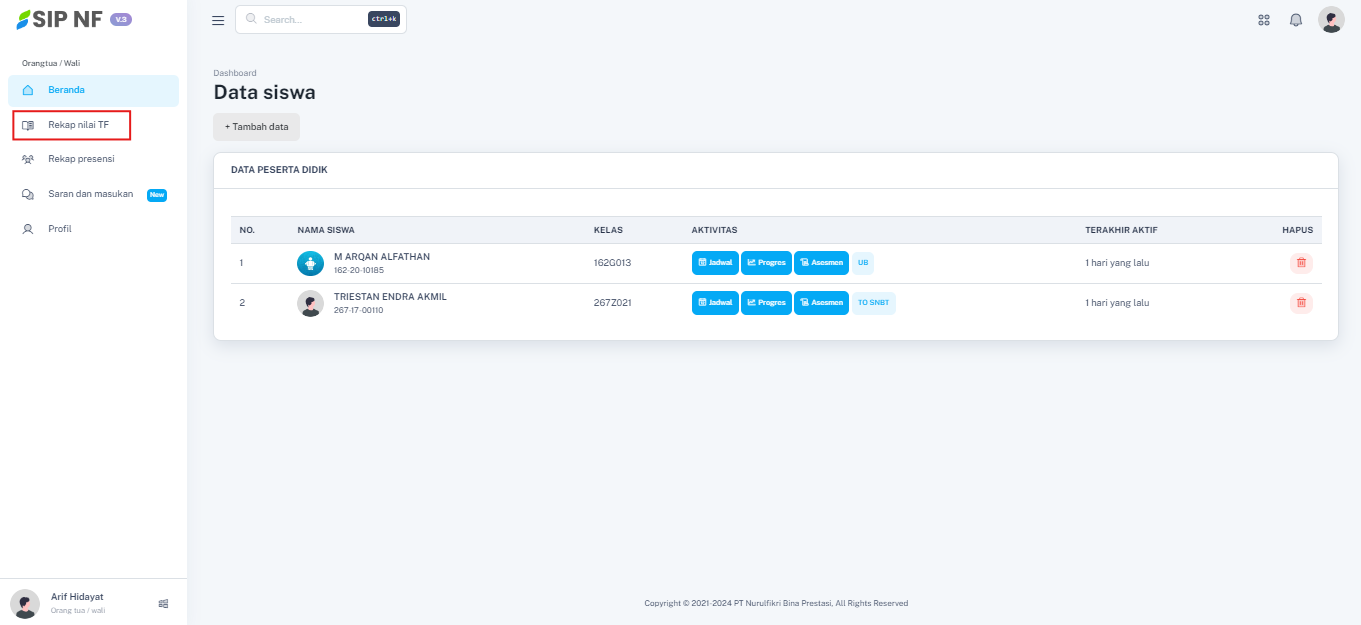The image size is (1361, 625).
Task: Open Saran dan masukan menu
Action: tap(90, 194)
